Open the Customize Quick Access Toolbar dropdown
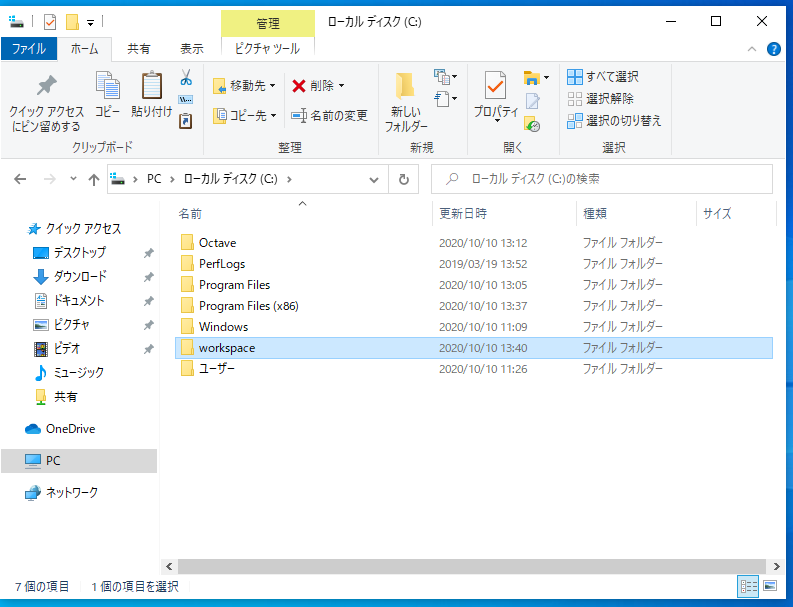The height and width of the screenshot is (607, 793). tap(91, 22)
